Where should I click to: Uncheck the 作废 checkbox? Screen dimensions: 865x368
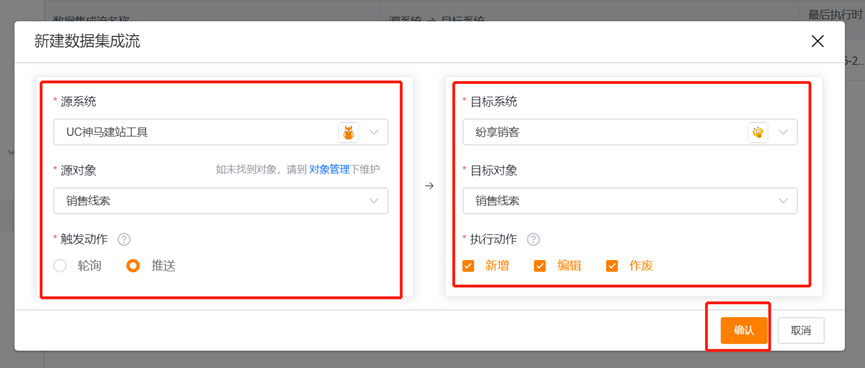click(612, 266)
